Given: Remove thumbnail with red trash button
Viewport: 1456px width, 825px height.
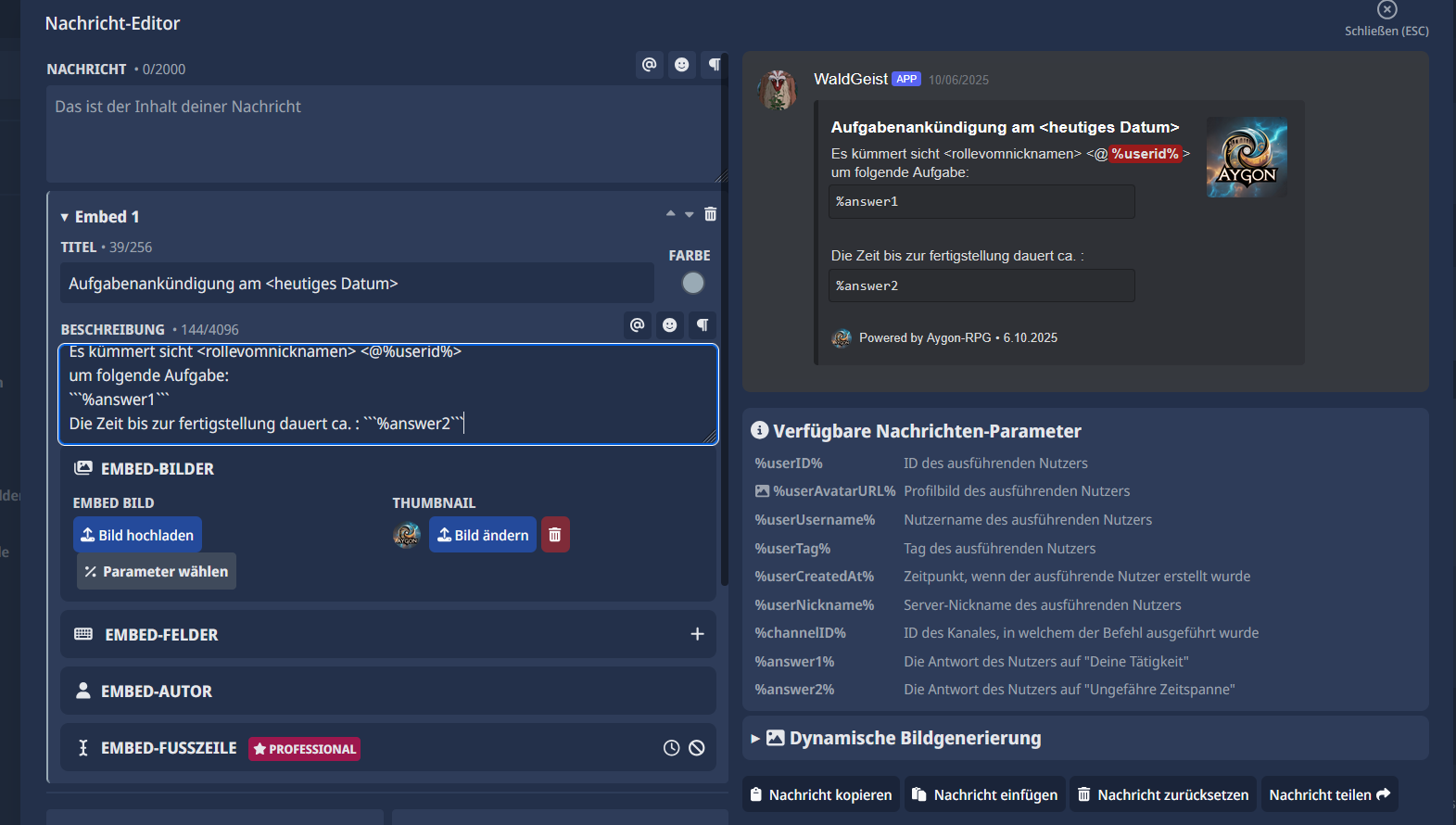Looking at the screenshot, I should [x=555, y=535].
